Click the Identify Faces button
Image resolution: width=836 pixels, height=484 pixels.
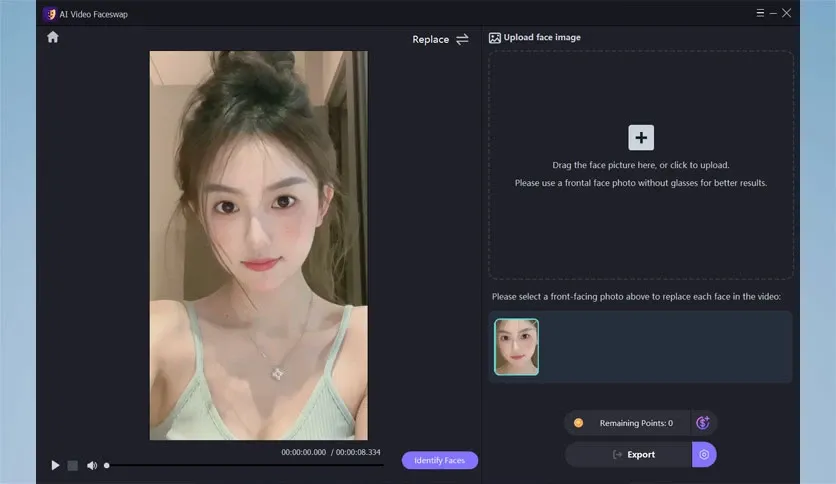coord(439,460)
